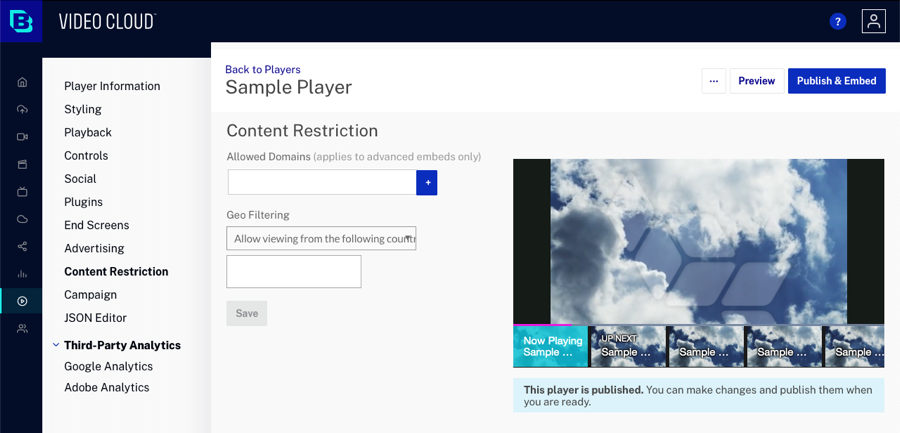Open the Live TV icon in sidebar
Screen dimensions: 900x433
pyautogui.click(x=22, y=192)
